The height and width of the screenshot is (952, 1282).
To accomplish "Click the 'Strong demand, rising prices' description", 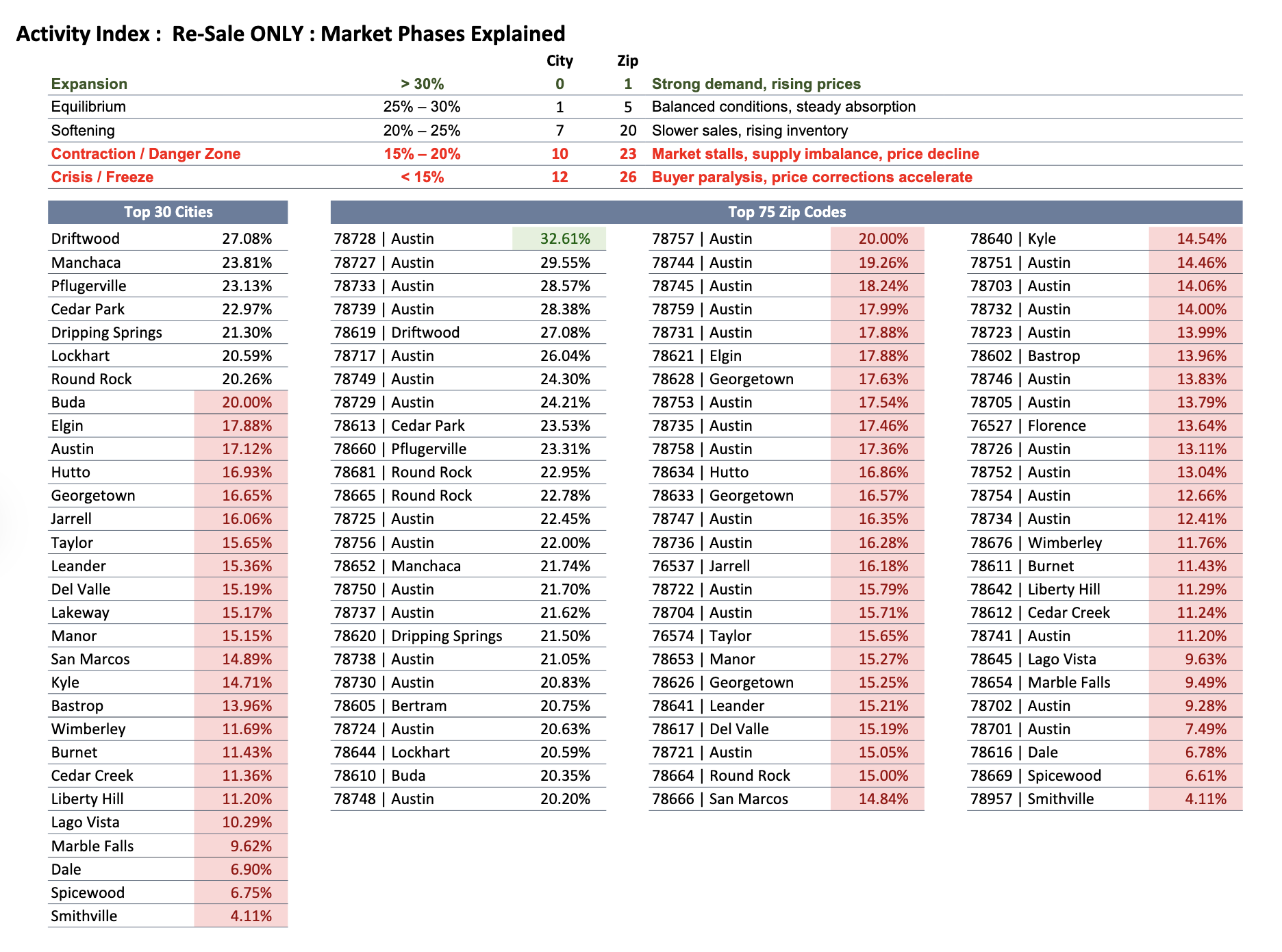I will point(756,84).
